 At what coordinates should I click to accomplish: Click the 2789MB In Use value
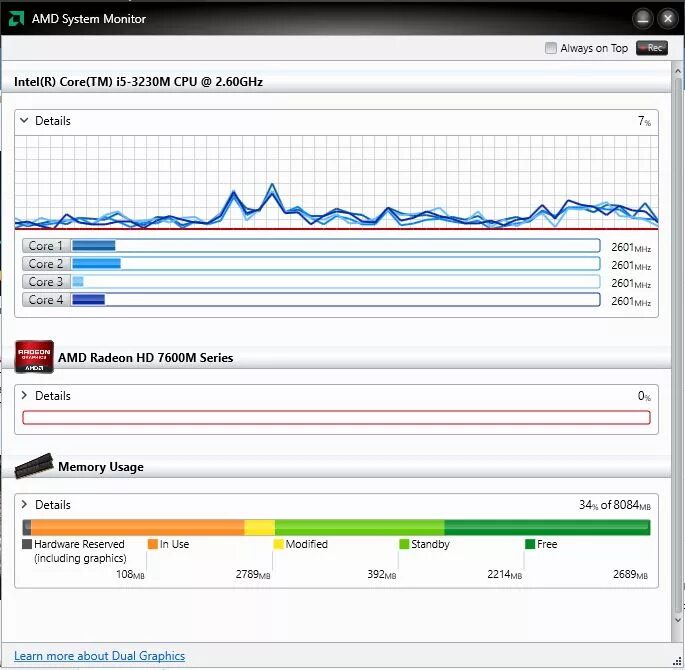coord(253,574)
